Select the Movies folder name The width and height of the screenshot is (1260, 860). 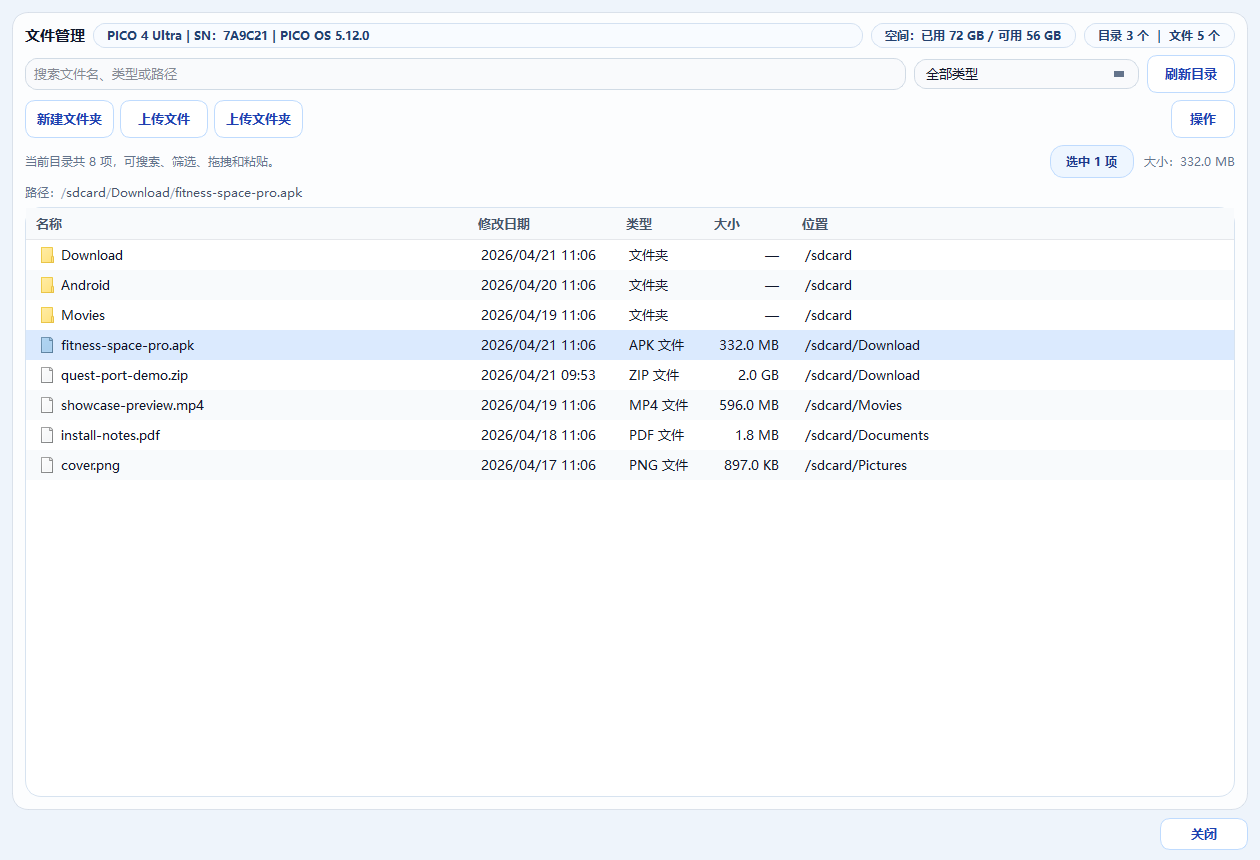pyautogui.click(x=83, y=315)
